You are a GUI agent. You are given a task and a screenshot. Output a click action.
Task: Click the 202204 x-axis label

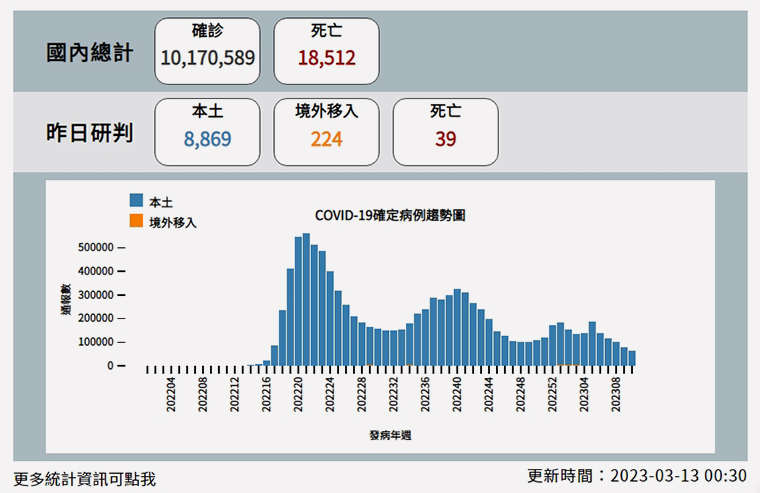[x=171, y=395]
